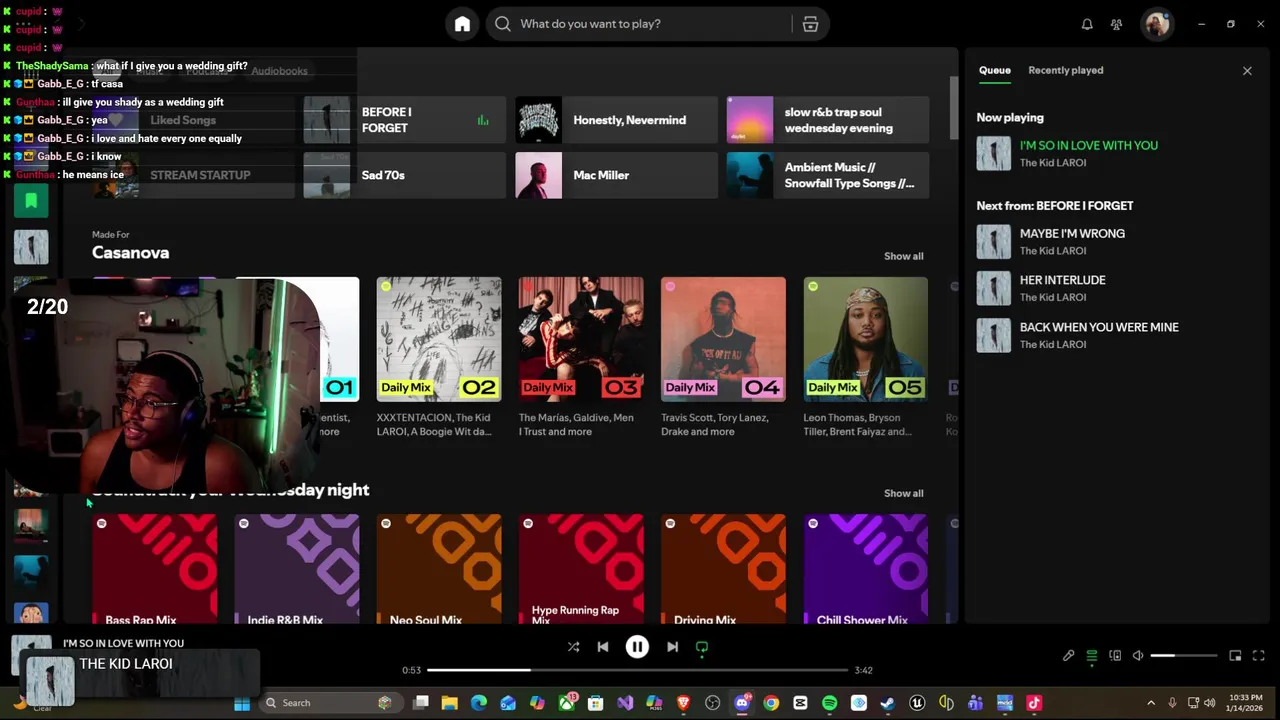
Task: Show all Wednesday night soundtrack mixes
Action: [x=903, y=493]
